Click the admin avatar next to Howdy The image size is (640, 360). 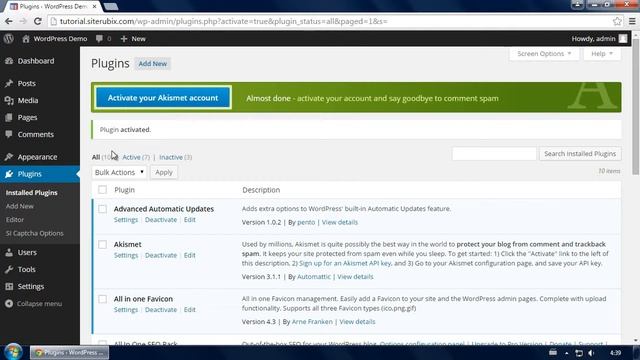point(623,39)
